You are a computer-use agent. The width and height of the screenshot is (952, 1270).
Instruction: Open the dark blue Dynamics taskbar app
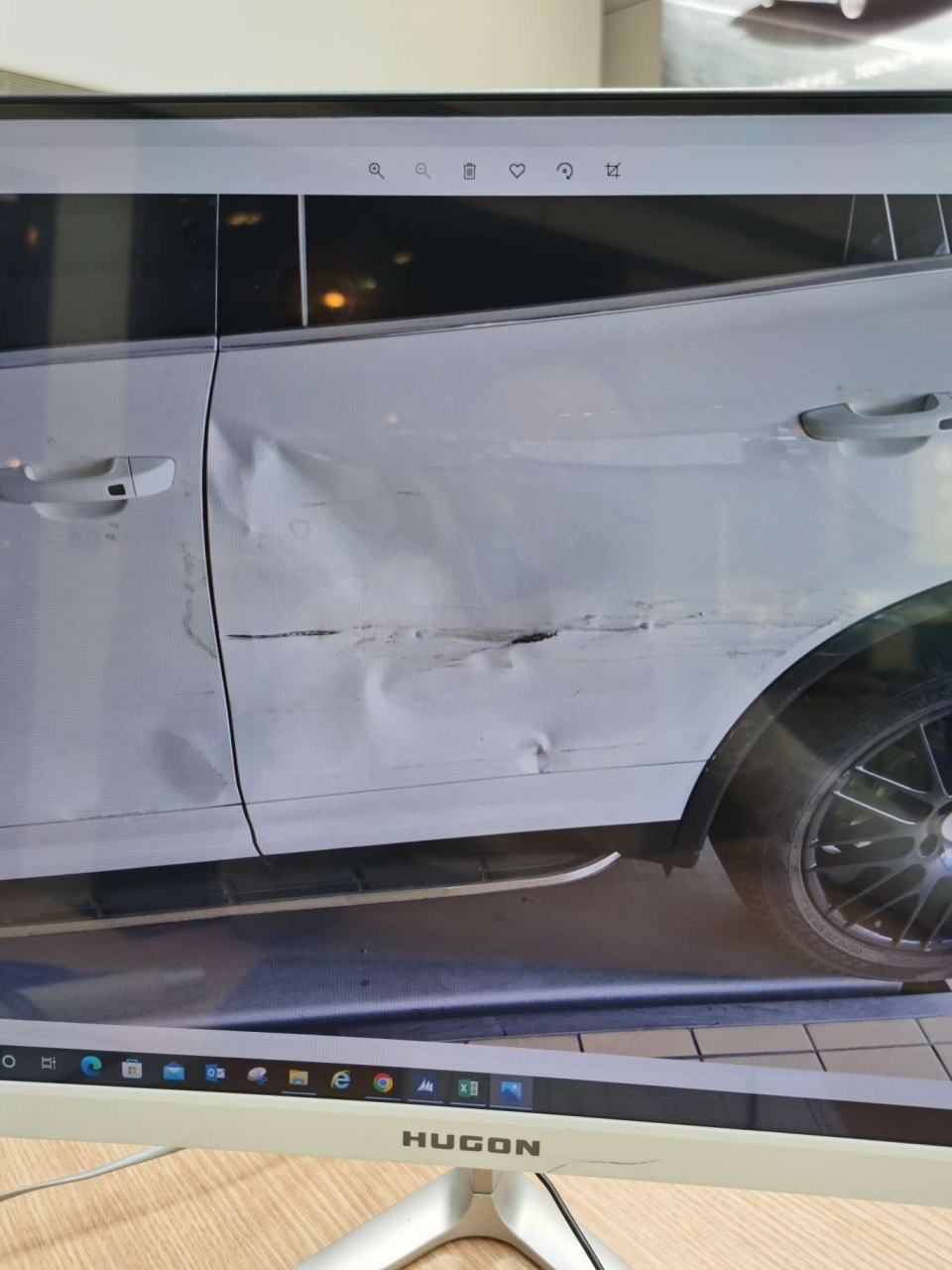coord(425,1085)
